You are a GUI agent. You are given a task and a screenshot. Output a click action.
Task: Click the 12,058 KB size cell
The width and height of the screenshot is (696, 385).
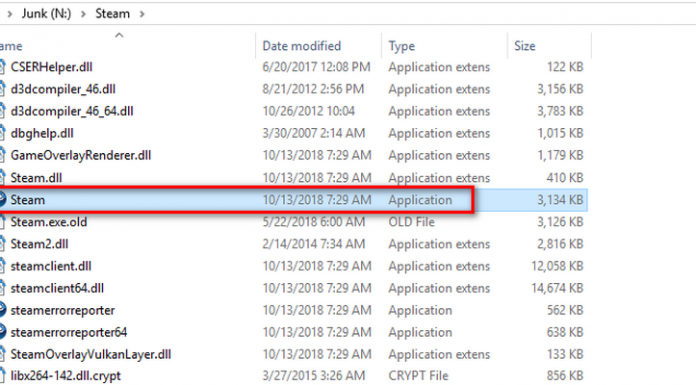[x=558, y=266]
